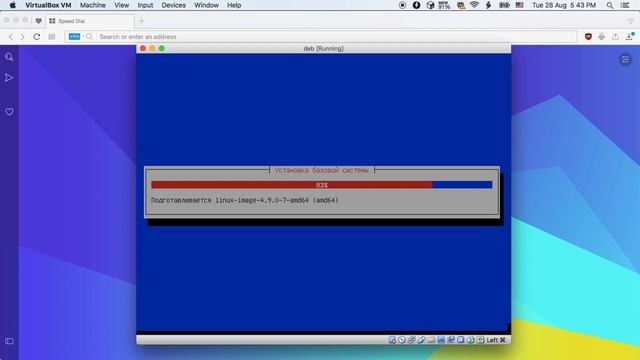Click the blue display status icon

pyautogui.click(x=441, y=340)
